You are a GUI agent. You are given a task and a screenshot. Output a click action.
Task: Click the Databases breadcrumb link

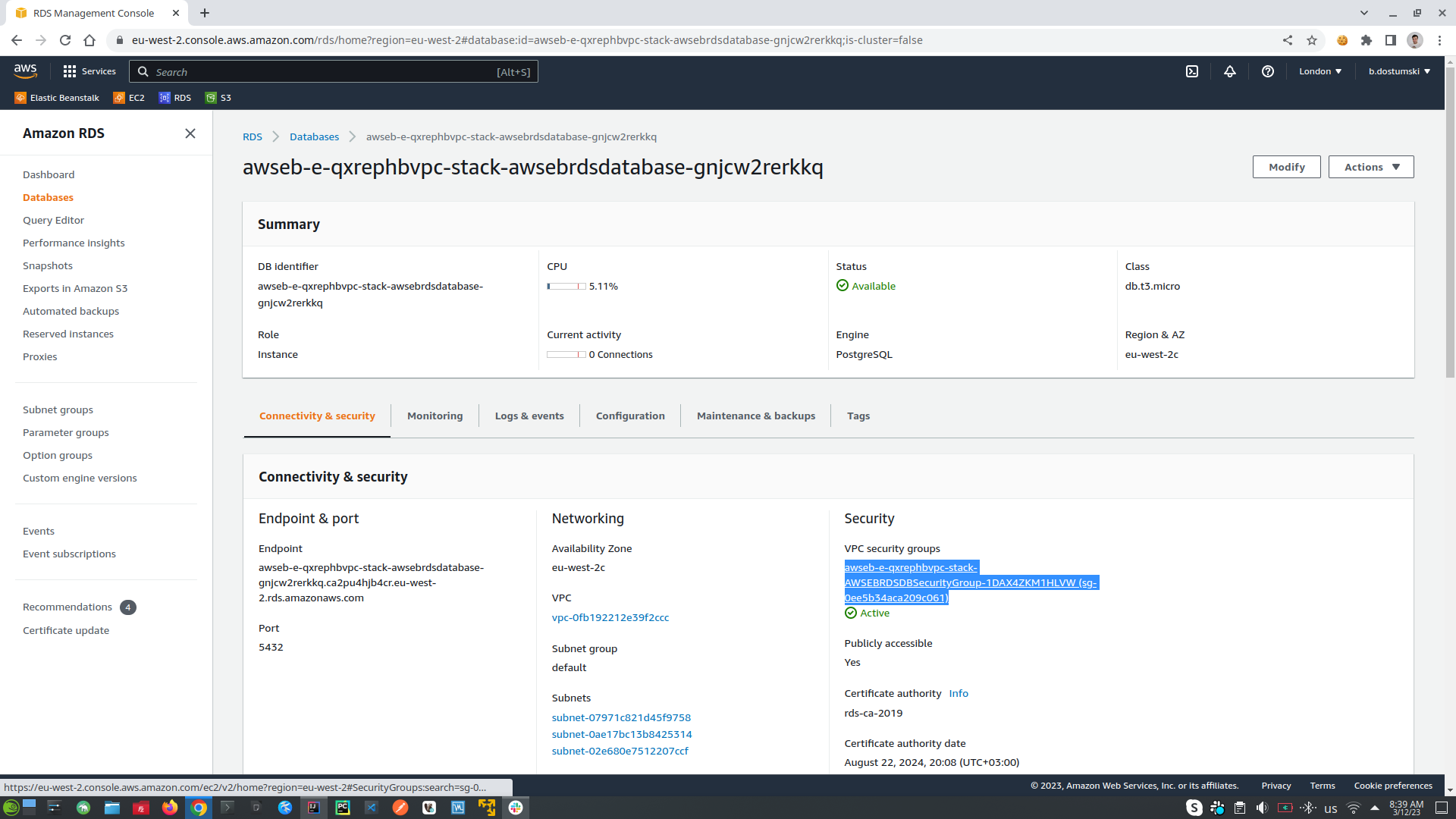[314, 137]
